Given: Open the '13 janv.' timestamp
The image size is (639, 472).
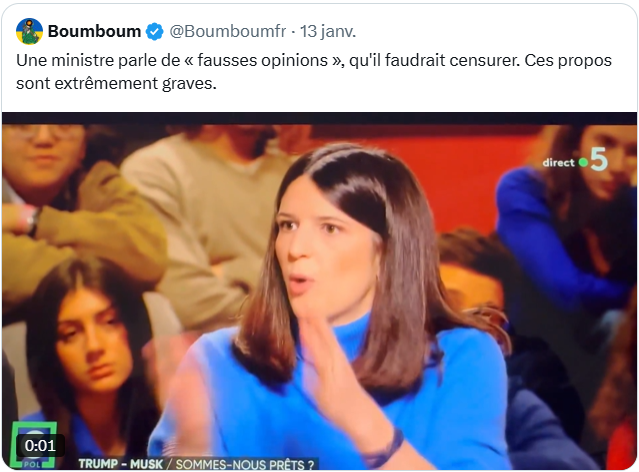Looking at the screenshot, I should coord(328,31).
